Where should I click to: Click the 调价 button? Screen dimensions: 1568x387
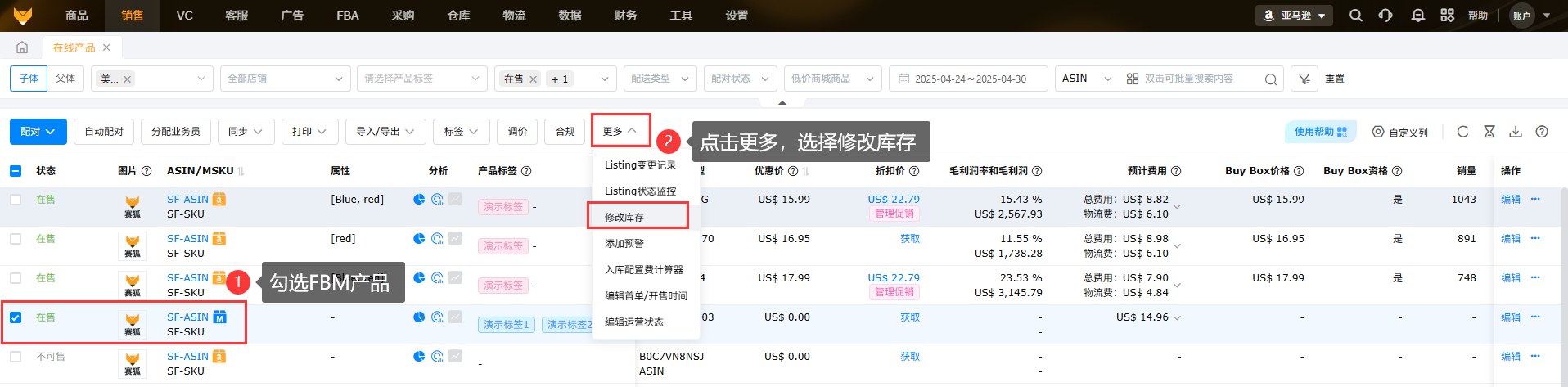tap(518, 132)
